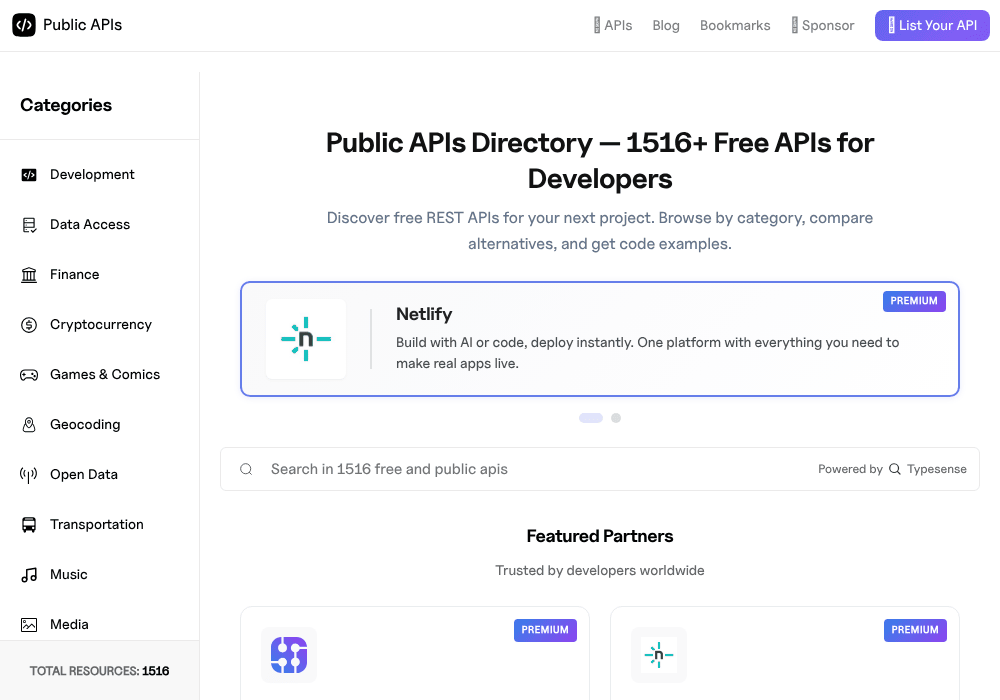Open the APIs navigation item
This screenshot has height=700, width=1000.
click(612, 26)
